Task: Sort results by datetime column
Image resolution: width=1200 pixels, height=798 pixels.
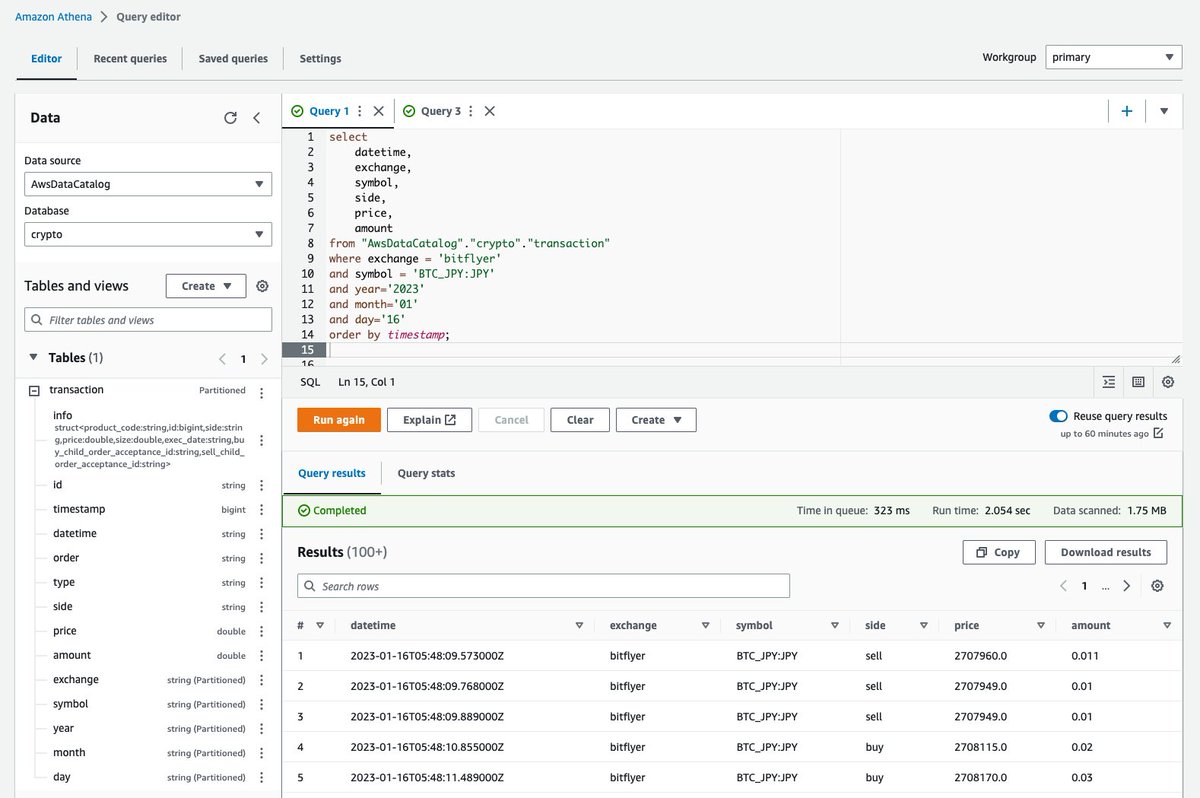Action: (579, 626)
